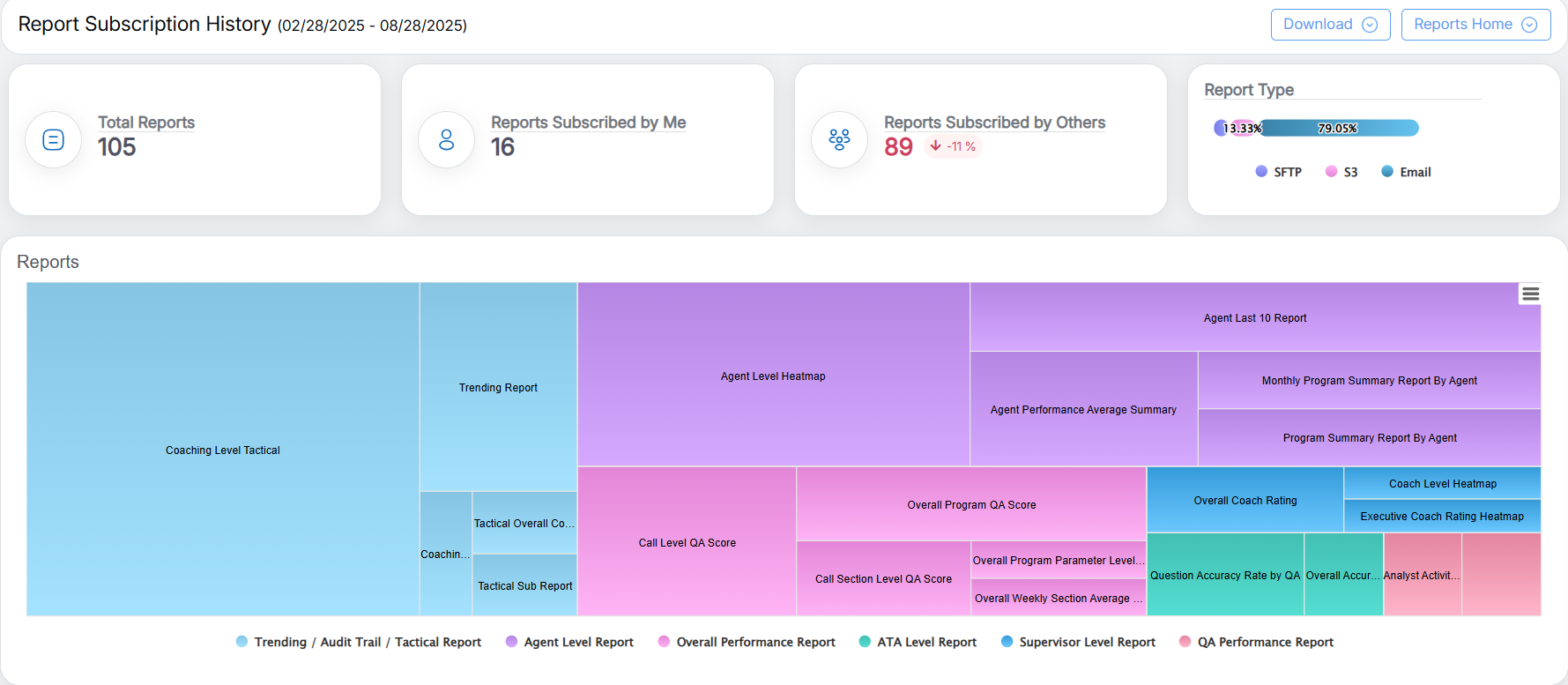Click the red down-arrow trend indicator
The width and height of the screenshot is (1568, 685).
pos(935,146)
